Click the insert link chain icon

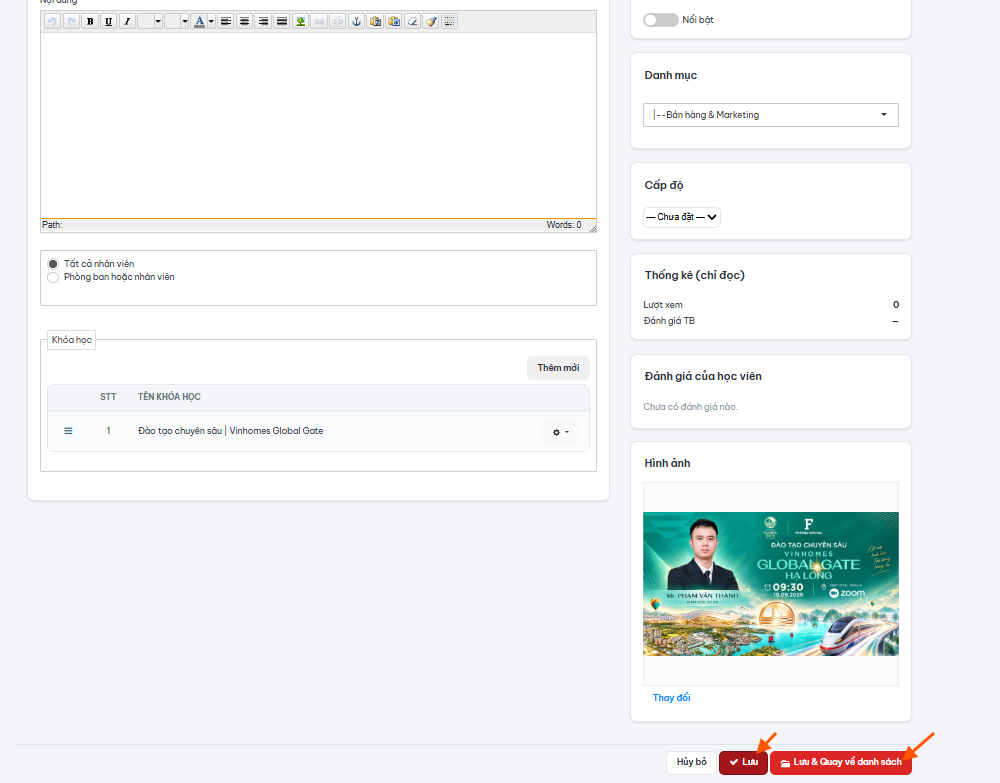pyautogui.click(x=319, y=22)
